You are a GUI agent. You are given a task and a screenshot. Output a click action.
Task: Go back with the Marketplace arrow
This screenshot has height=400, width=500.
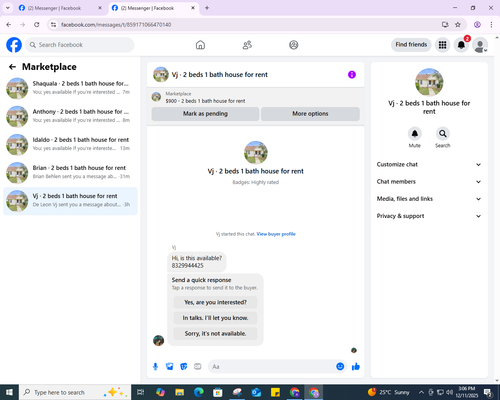tap(12, 67)
